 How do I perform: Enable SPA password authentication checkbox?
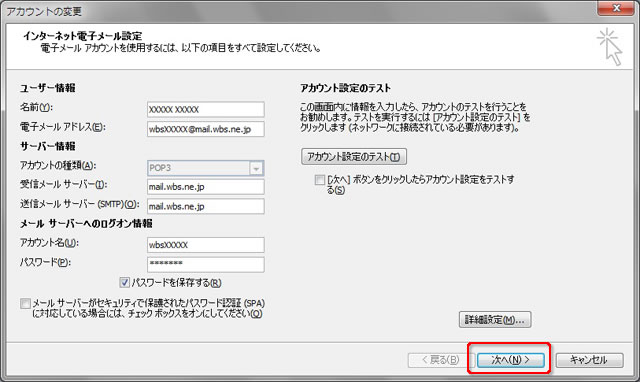pos(25,304)
